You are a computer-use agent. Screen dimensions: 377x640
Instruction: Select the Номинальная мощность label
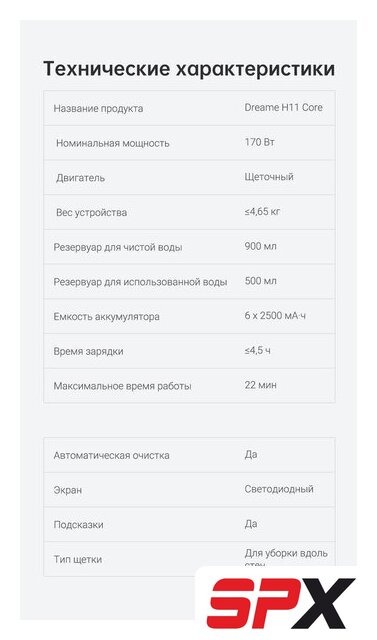112,143
